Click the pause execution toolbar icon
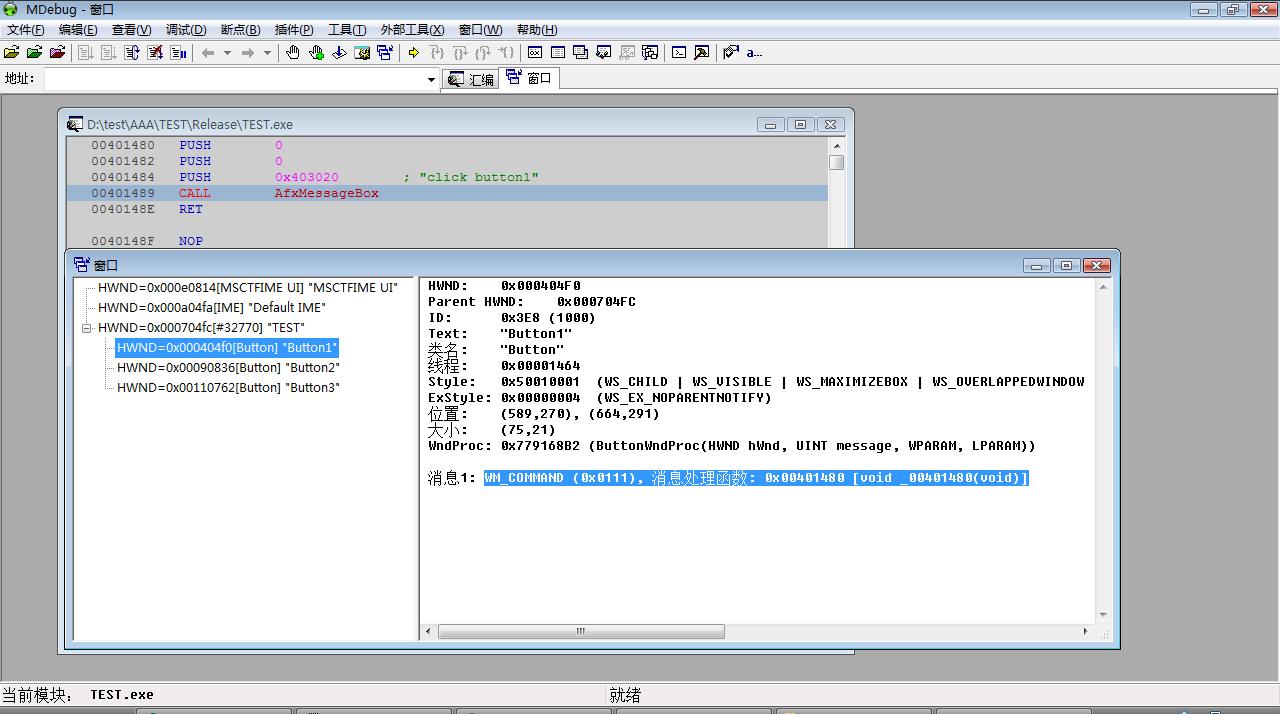This screenshot has height=714, width=1280. pos(178,53)
